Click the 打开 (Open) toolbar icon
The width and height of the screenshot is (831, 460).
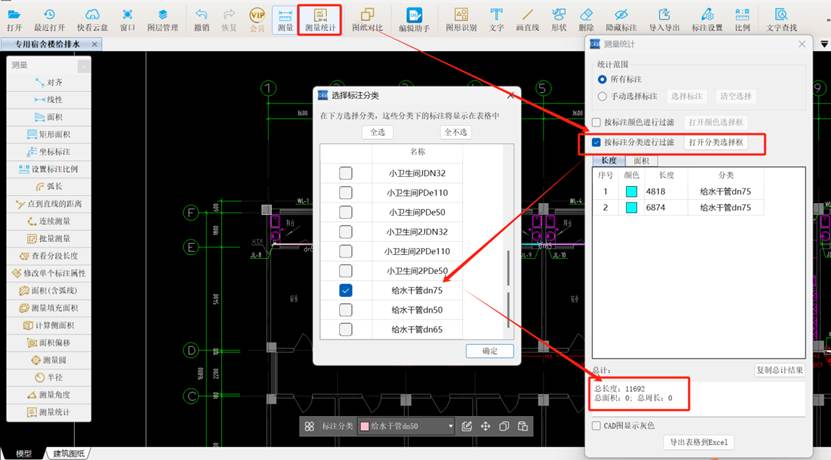click(x=14, y=20)
